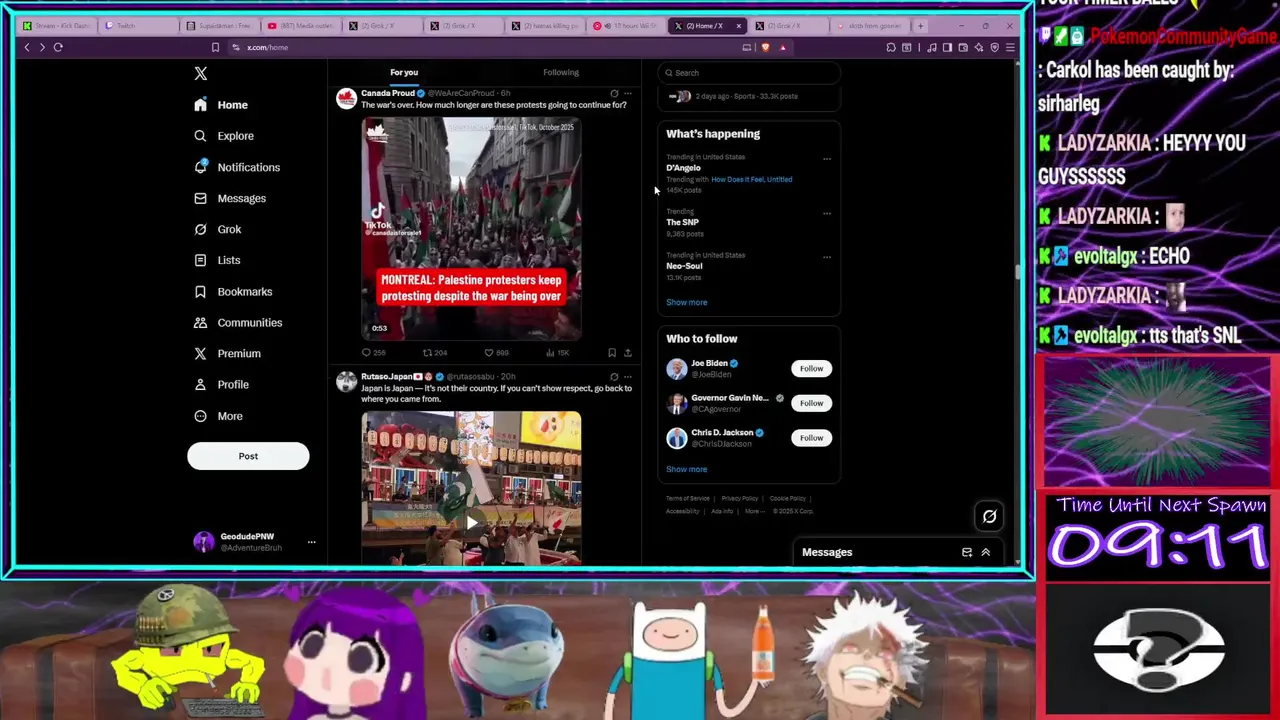
Task: Play the Montreal protest video
Action: [x=471, y=229]
